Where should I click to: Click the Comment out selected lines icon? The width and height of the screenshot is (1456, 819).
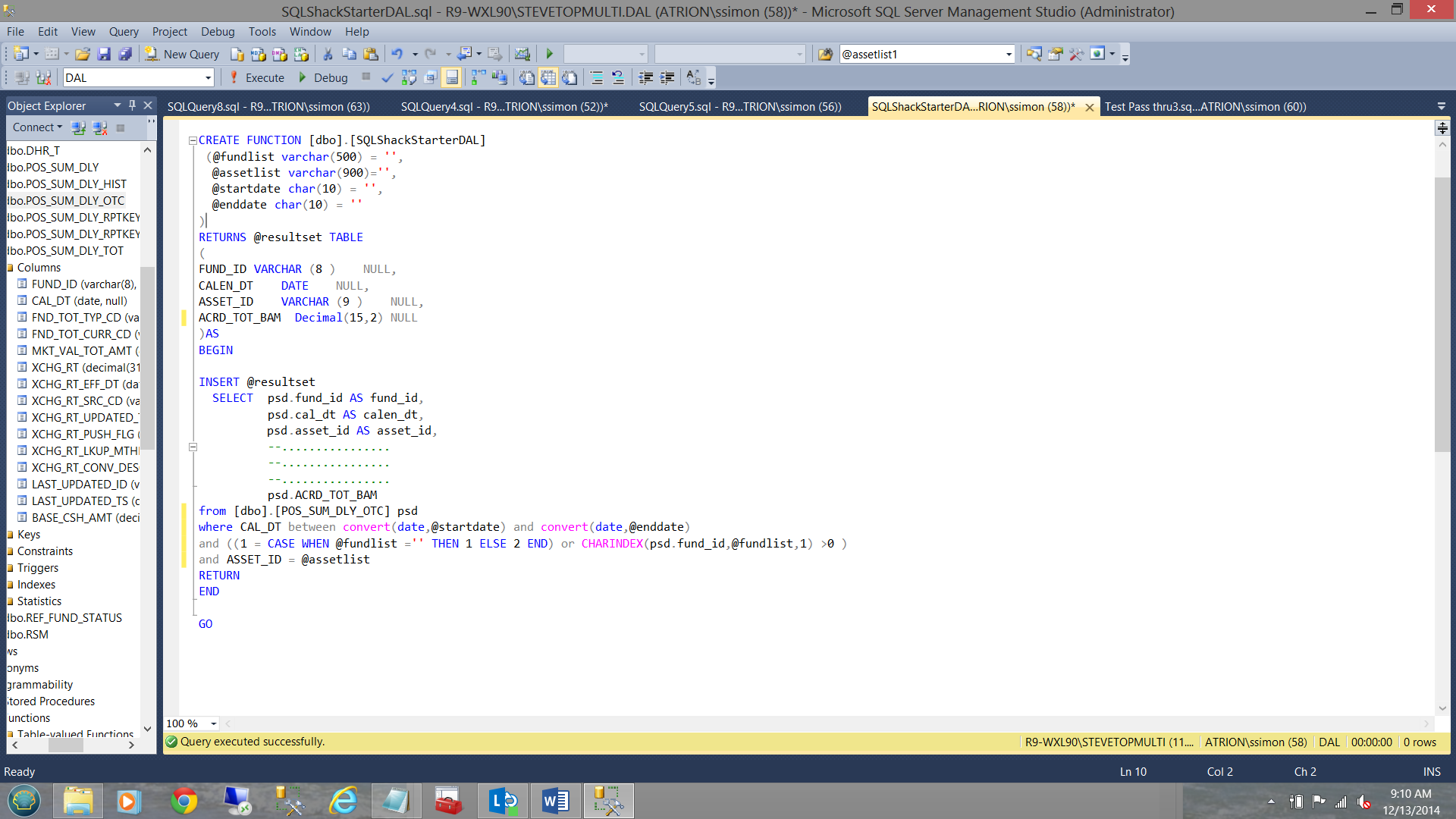point(596,77)
